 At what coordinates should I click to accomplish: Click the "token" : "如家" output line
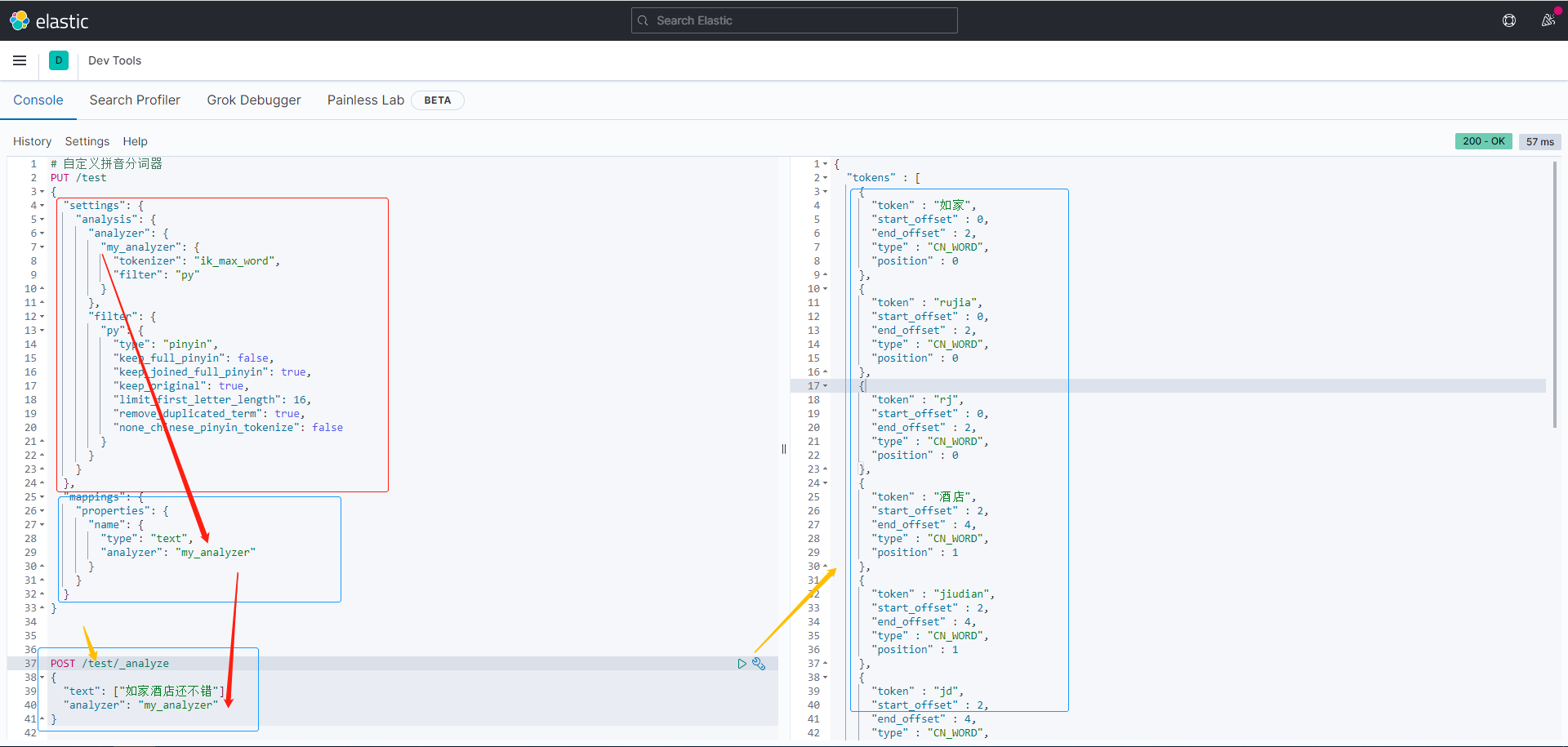point(924,206)
